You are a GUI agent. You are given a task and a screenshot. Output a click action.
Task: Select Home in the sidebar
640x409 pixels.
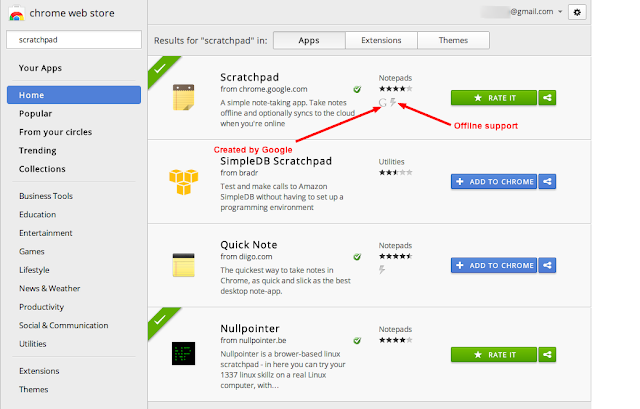74,95
